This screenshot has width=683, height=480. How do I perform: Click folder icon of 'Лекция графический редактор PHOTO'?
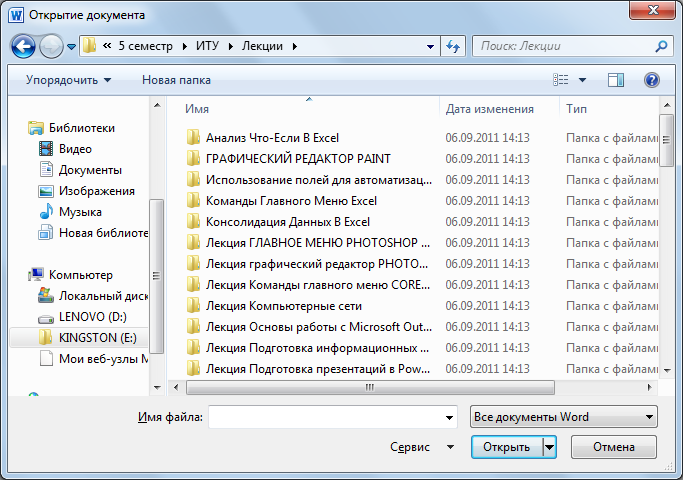pyautogui.click(x=193, y=263)
